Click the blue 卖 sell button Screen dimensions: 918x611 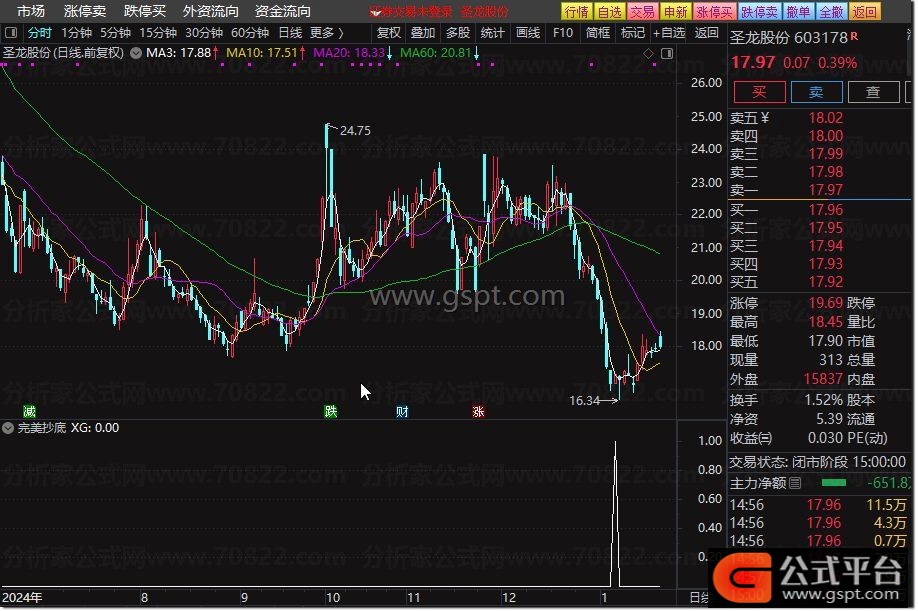[x=816, y=92]
